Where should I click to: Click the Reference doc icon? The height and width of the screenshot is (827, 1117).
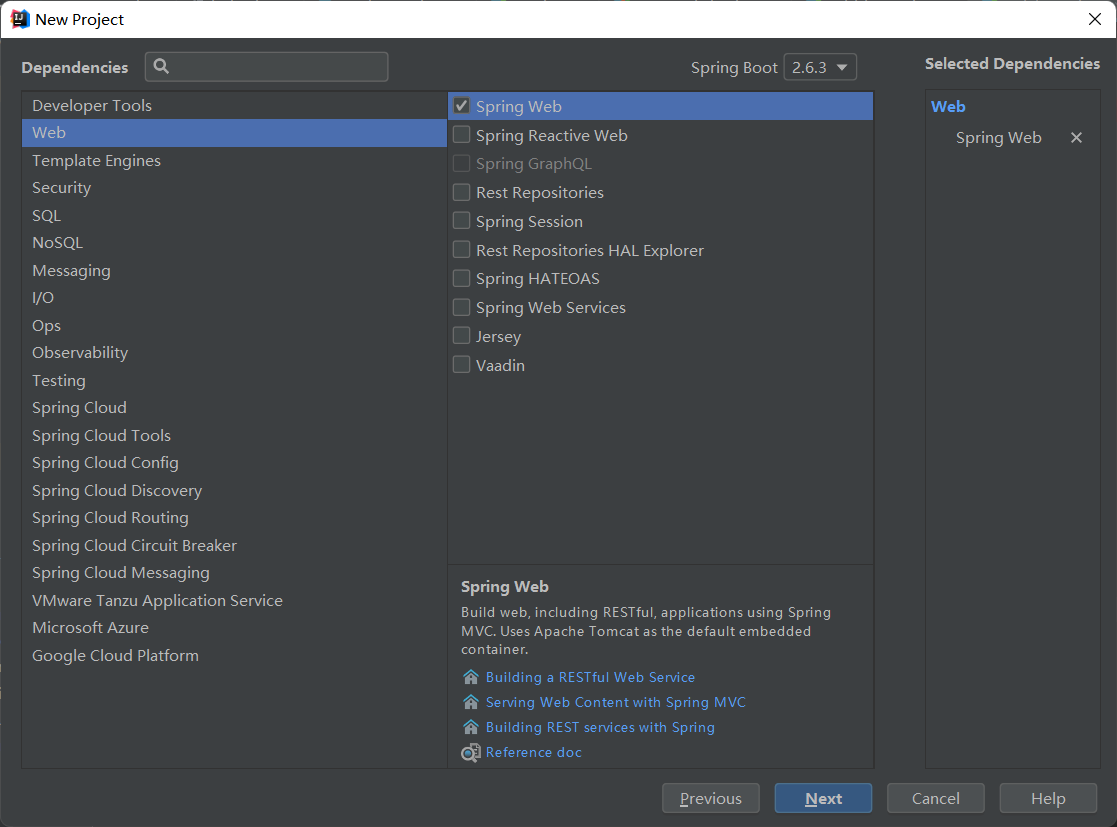pyautogui.click(x=470, y=752)
